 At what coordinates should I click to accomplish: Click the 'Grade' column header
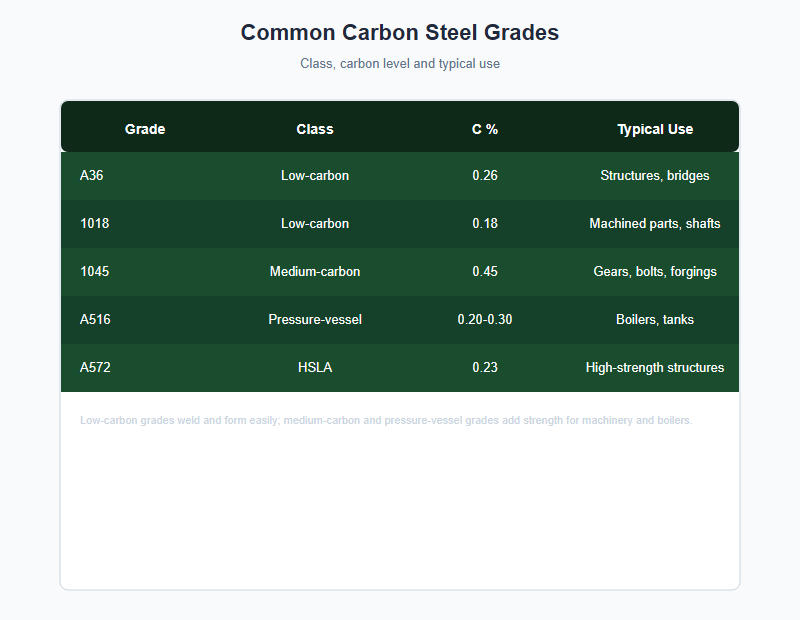point(145,129)
